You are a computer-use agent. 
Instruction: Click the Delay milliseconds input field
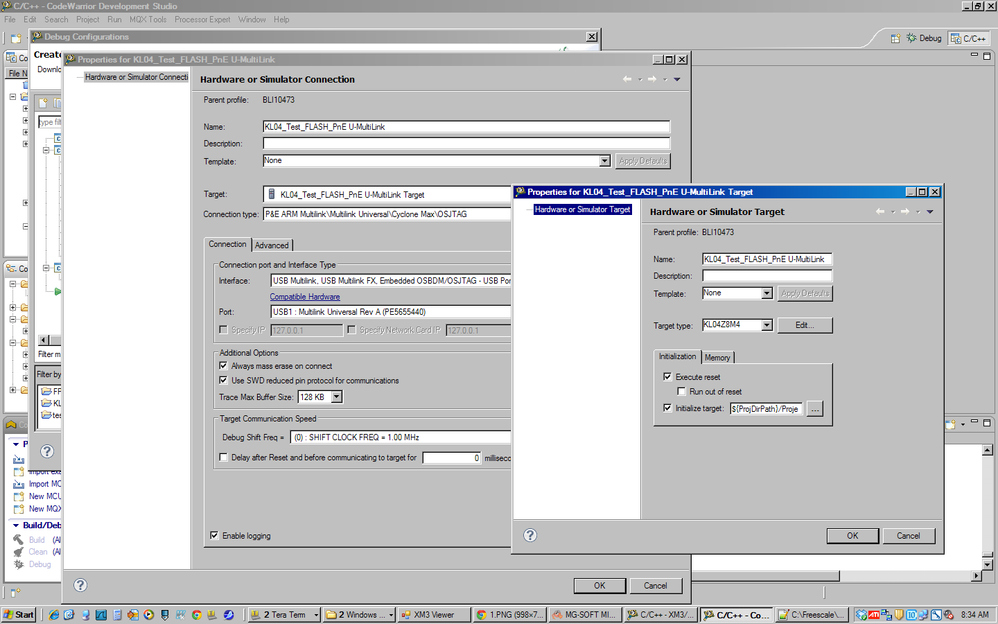coord(452,458)
